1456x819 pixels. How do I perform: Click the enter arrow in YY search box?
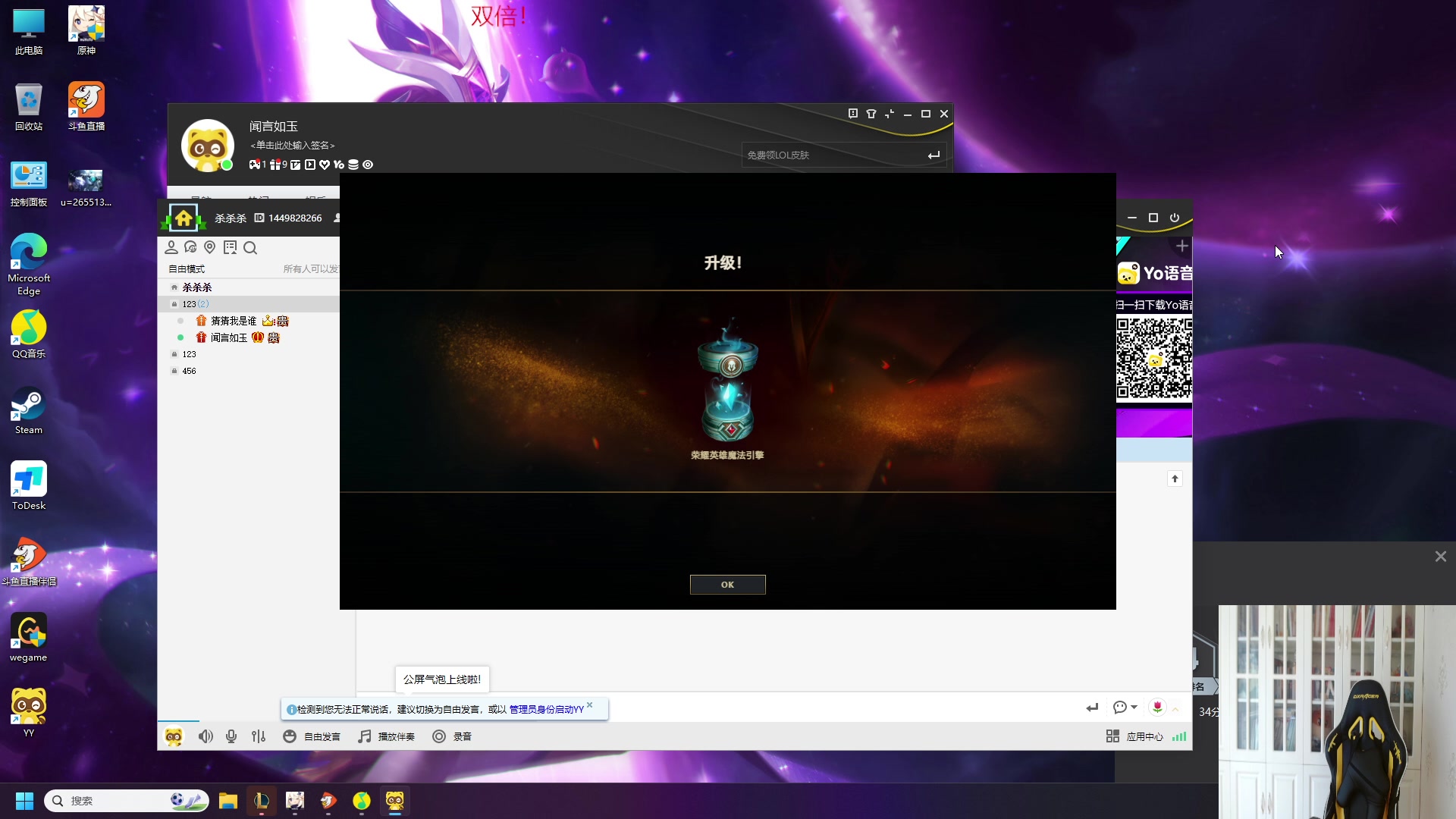[934, 155]
